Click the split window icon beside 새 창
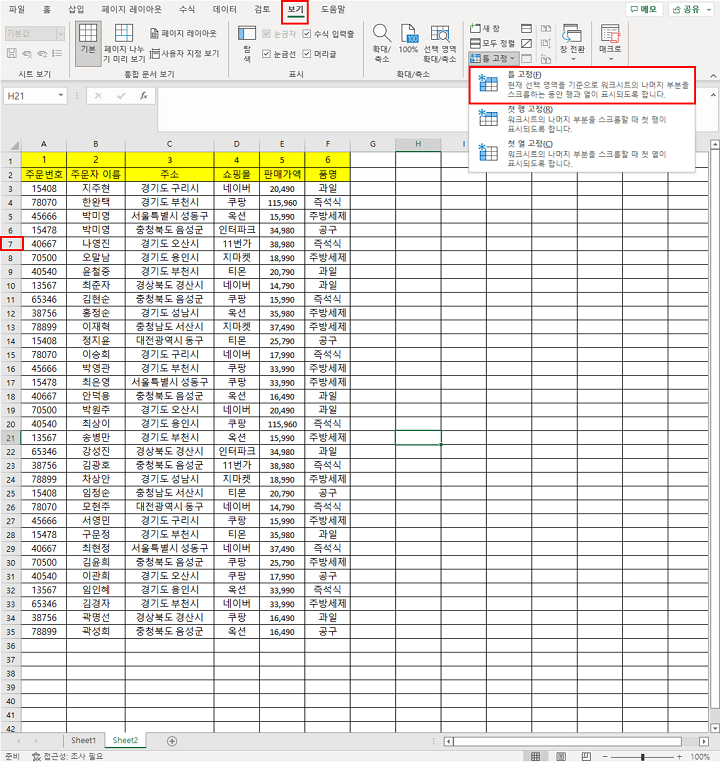Viewport: 720px width, 762px height. tap(526, 29)
